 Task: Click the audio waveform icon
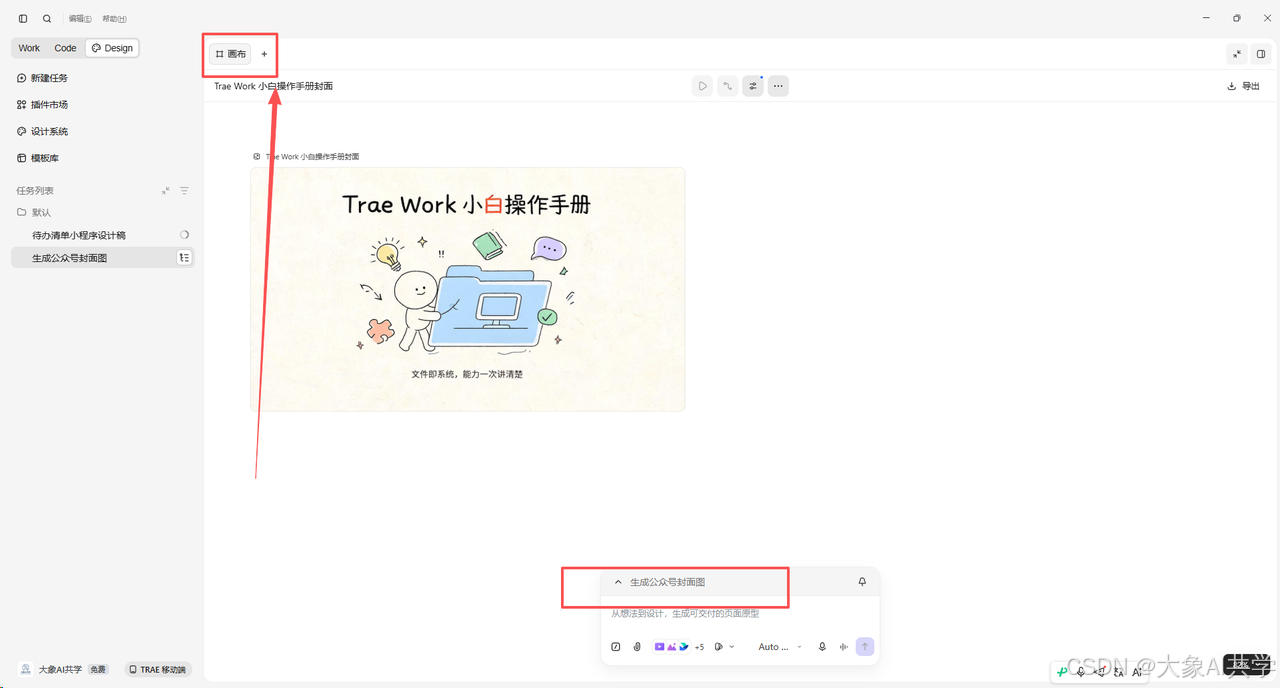844,647
